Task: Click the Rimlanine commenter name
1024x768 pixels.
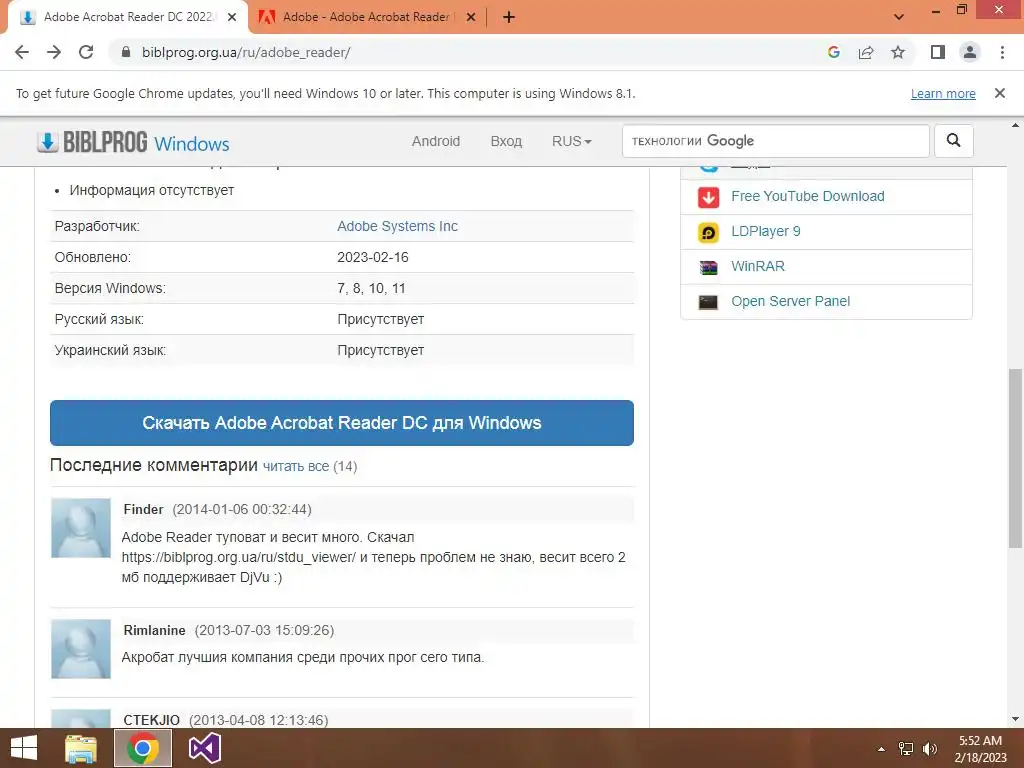Action: pyautogui.click(x=154, y=630)
